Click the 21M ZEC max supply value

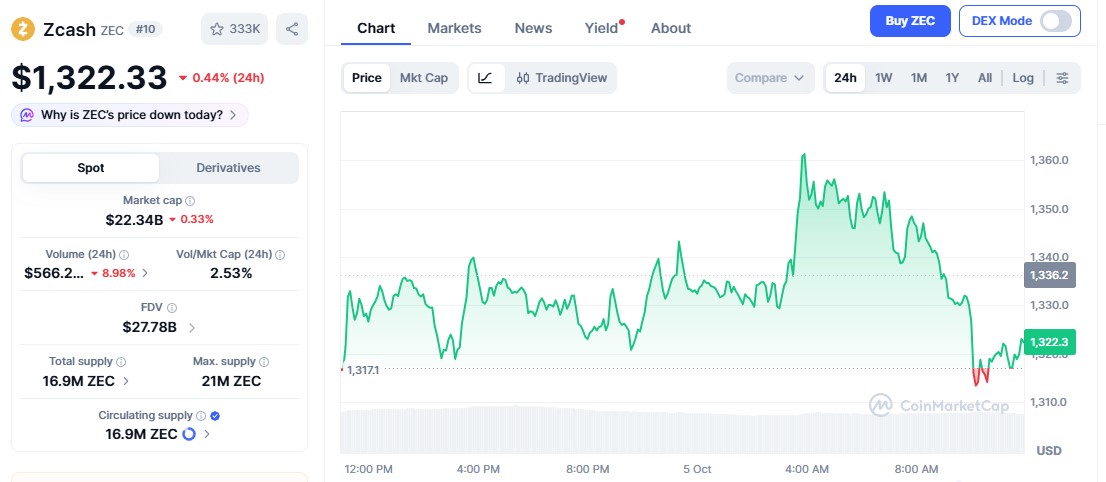point(231,381)
